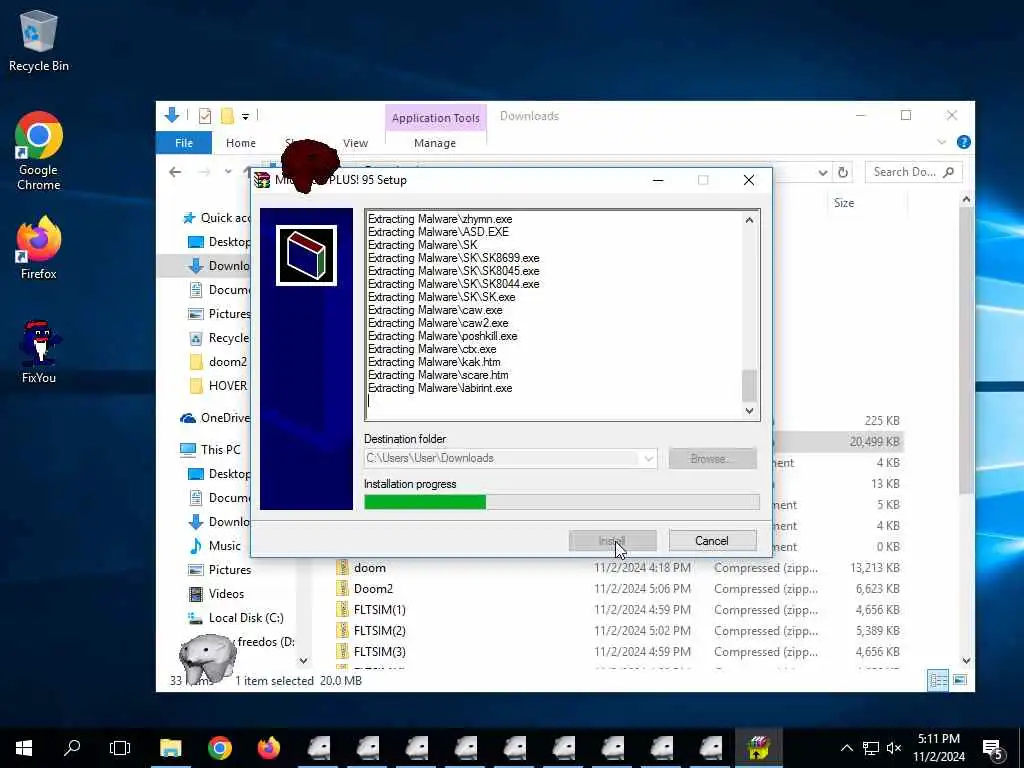Select HOVER folder in navigation pane
The width and height of the screenshot is (1024, 768).
219,386
